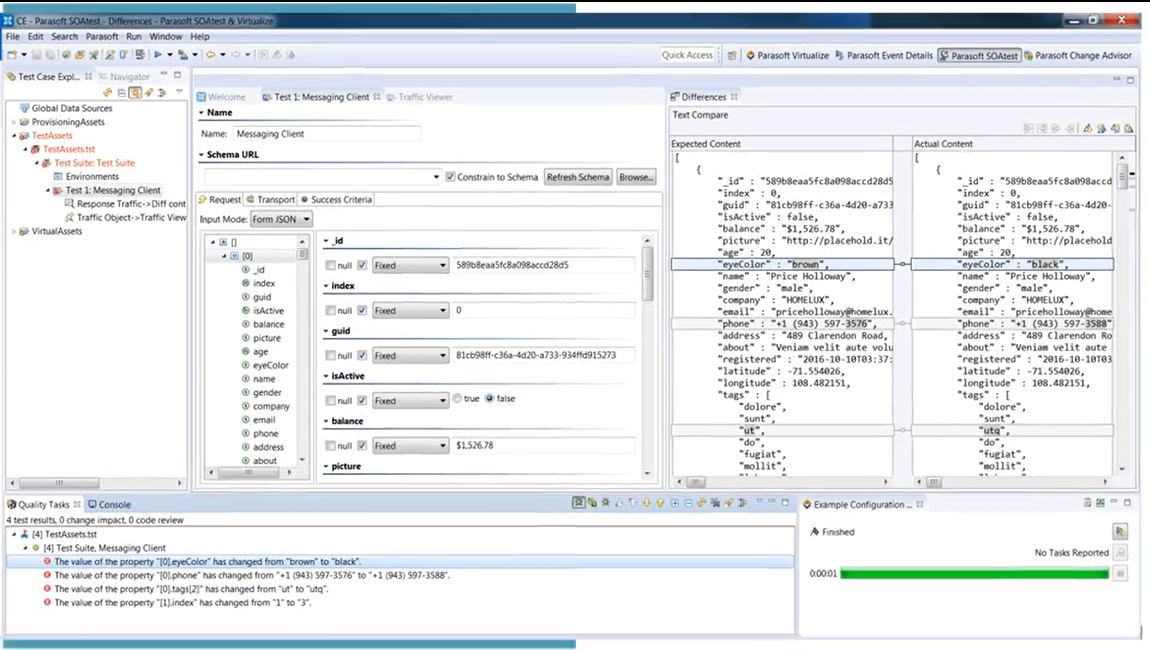The width and height of the screenshot is (1150, 650).
Task: Click the Run test play icon in toolbar
Action: 158,54
